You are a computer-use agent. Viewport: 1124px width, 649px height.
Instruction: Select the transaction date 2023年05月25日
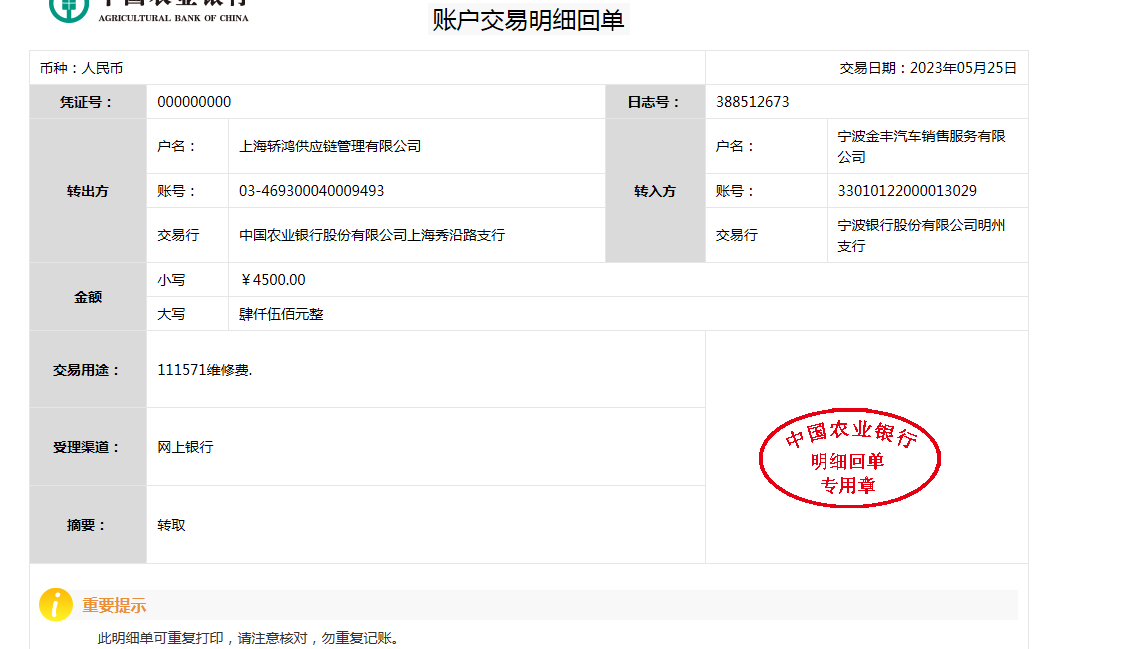click(963, 68)
